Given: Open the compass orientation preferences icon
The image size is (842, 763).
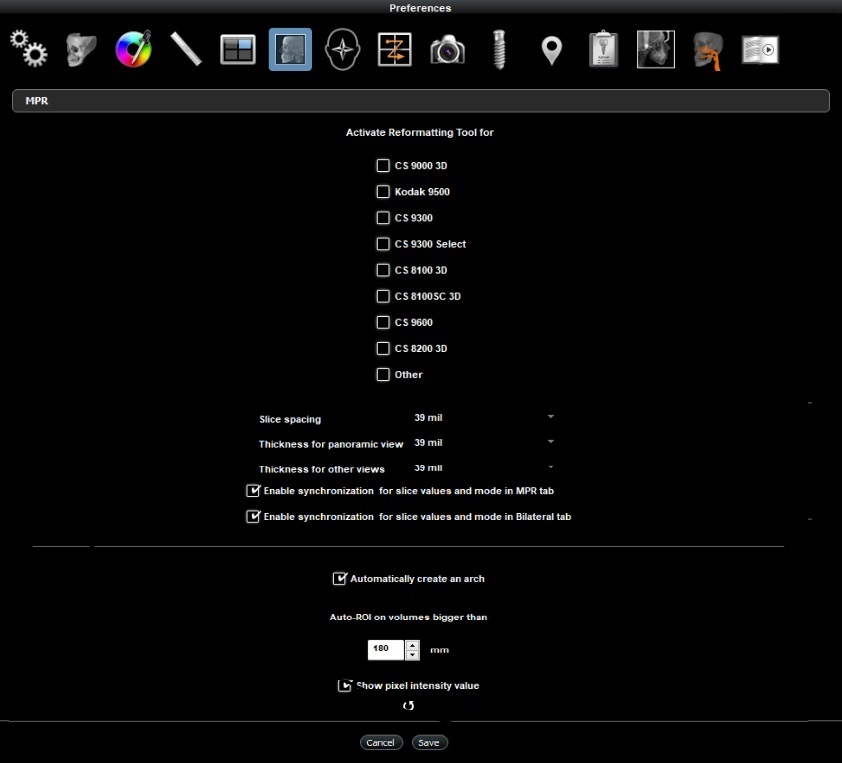Looking at the screenshot, I should (x=343, y=49).
